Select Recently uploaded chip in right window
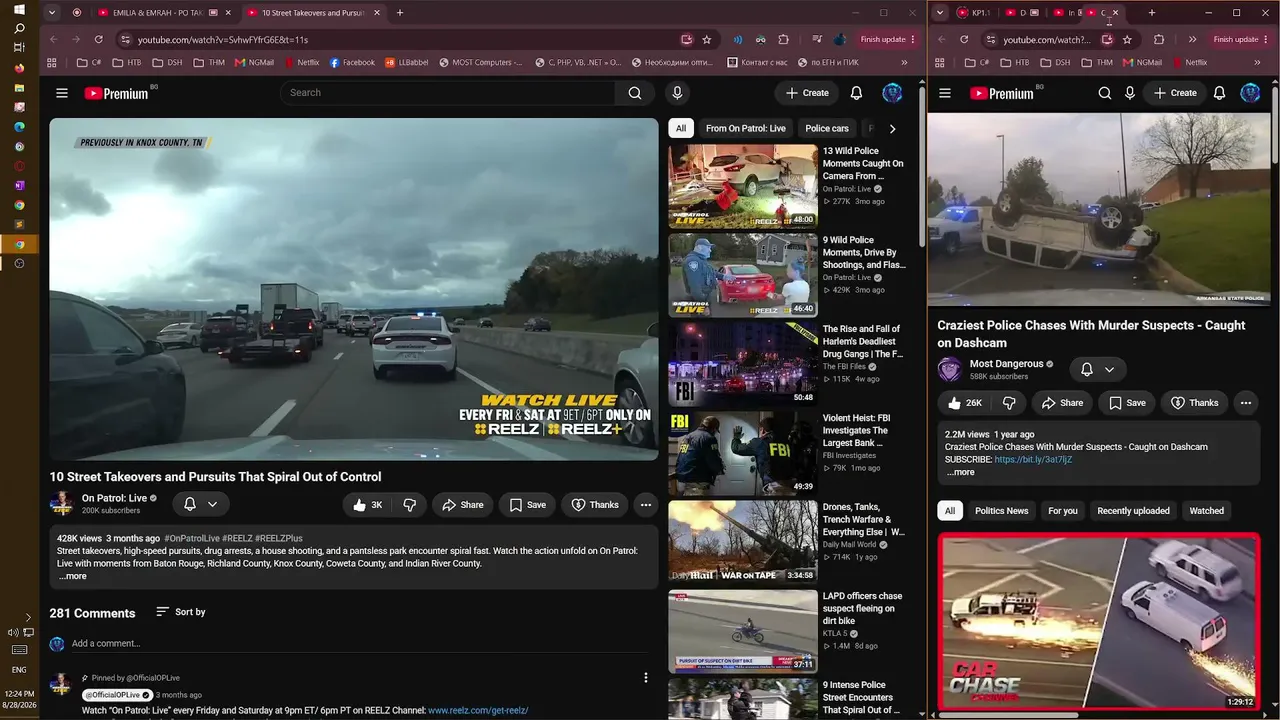Viewport: 1280px width, 720px height. click(x=1133, y=511)
